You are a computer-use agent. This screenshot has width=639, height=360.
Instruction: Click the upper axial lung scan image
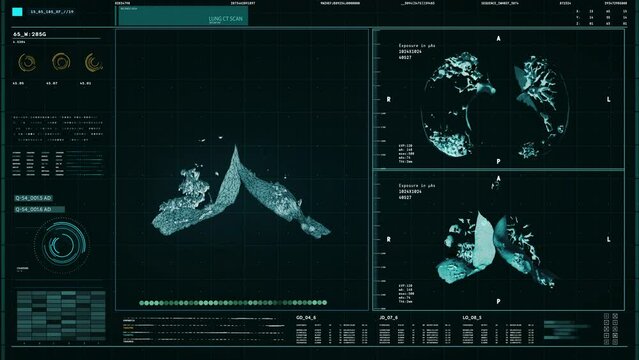pos(495,105)
